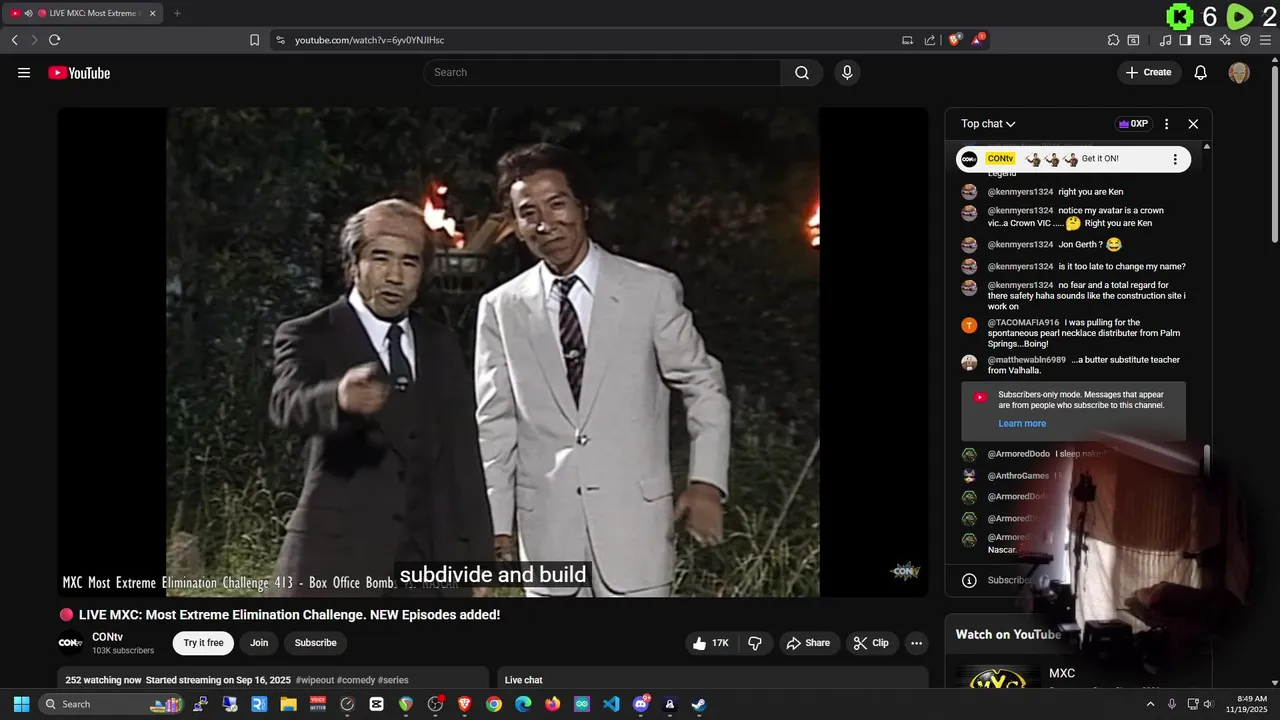This screenshot has height=720, width=1280.
Task: Dislike the video
Action: [x=755, y=643]
